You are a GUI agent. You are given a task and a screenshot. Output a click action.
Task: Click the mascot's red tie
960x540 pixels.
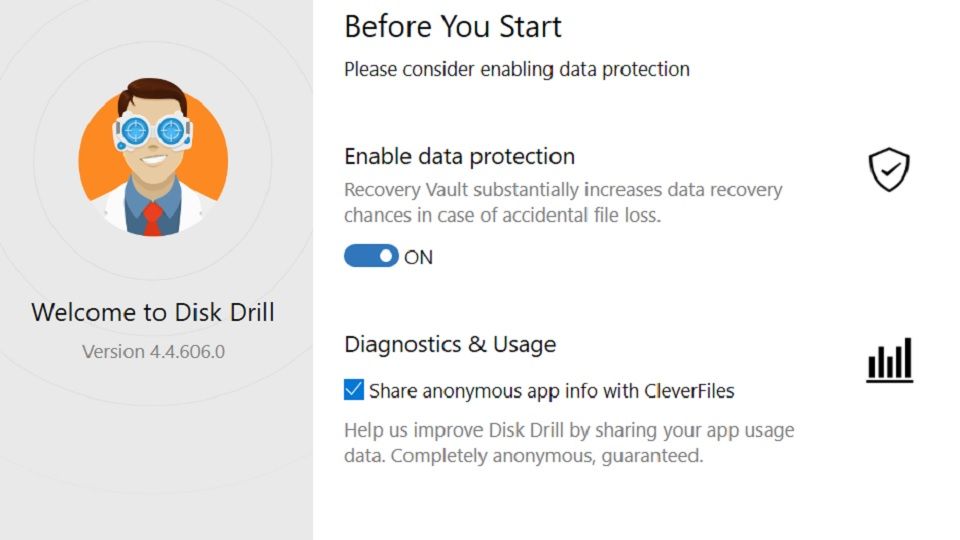coord(151,217)
